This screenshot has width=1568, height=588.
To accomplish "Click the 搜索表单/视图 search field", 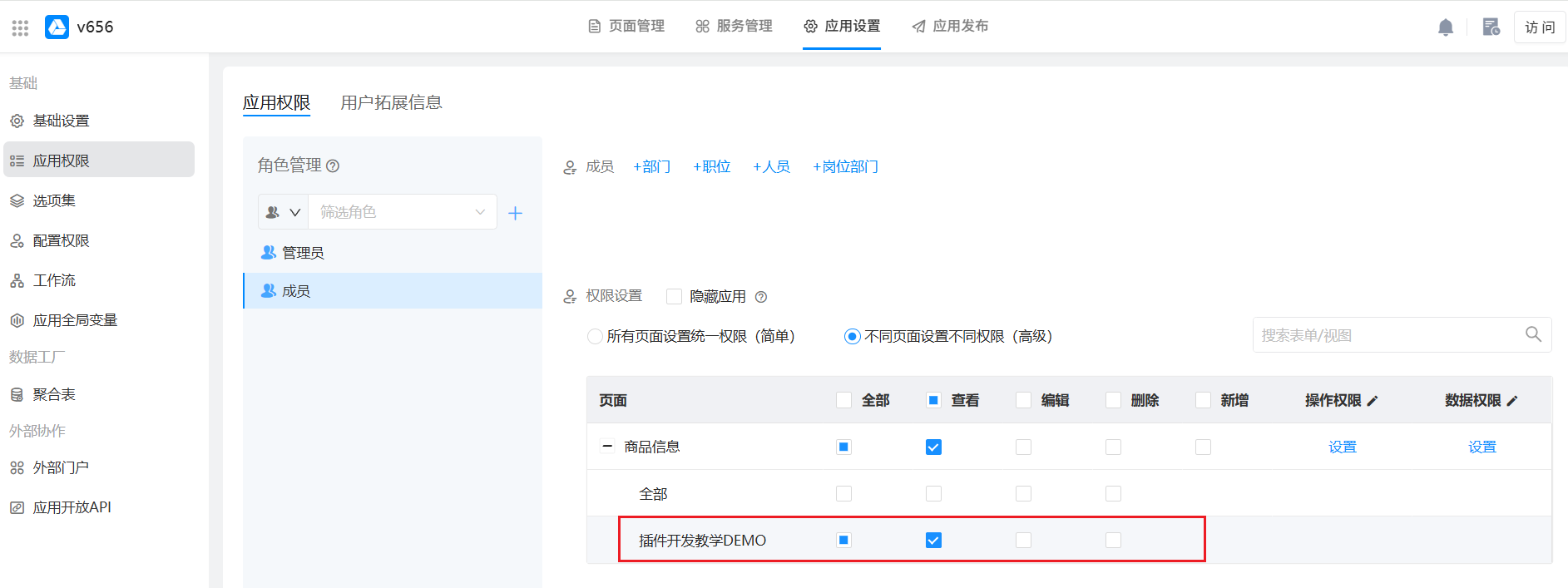I will coord(1385,335).
